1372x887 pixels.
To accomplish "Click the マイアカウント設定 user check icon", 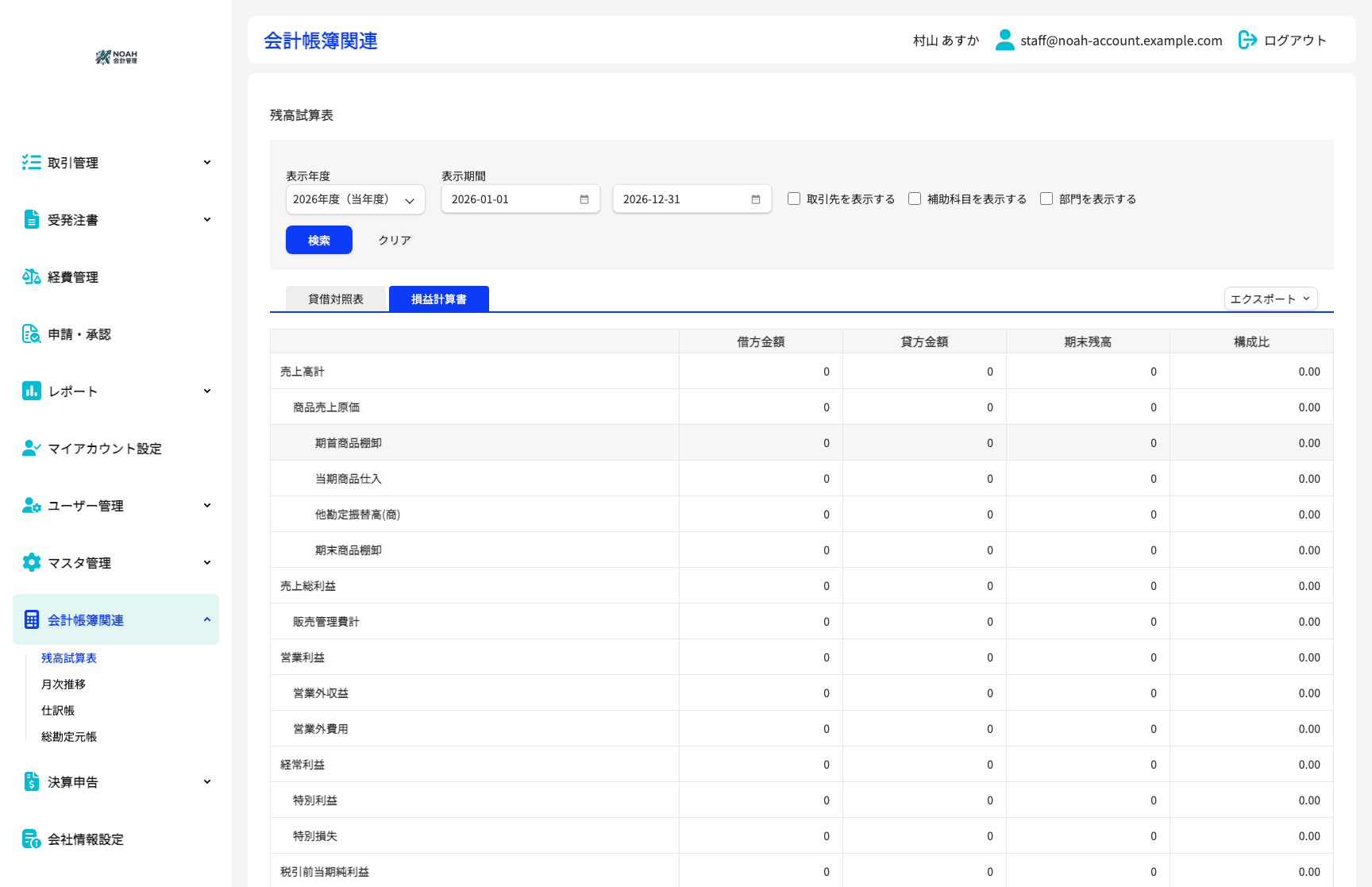I will pos(32,448).
